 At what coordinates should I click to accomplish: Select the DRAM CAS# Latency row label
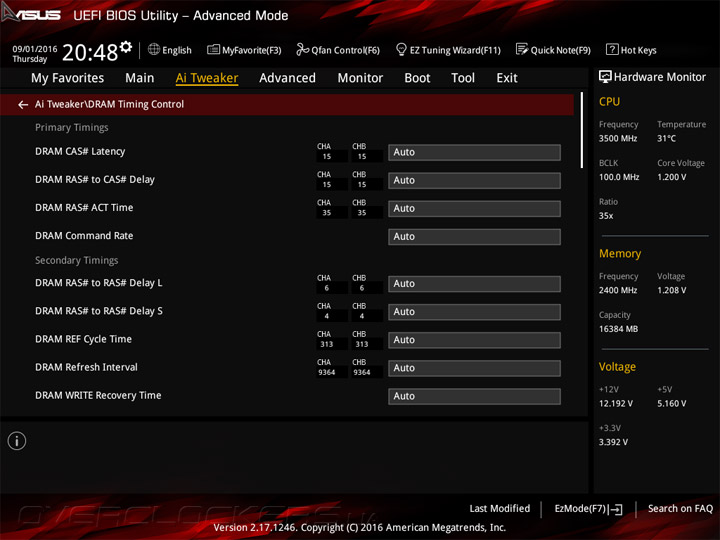point(80,152)
